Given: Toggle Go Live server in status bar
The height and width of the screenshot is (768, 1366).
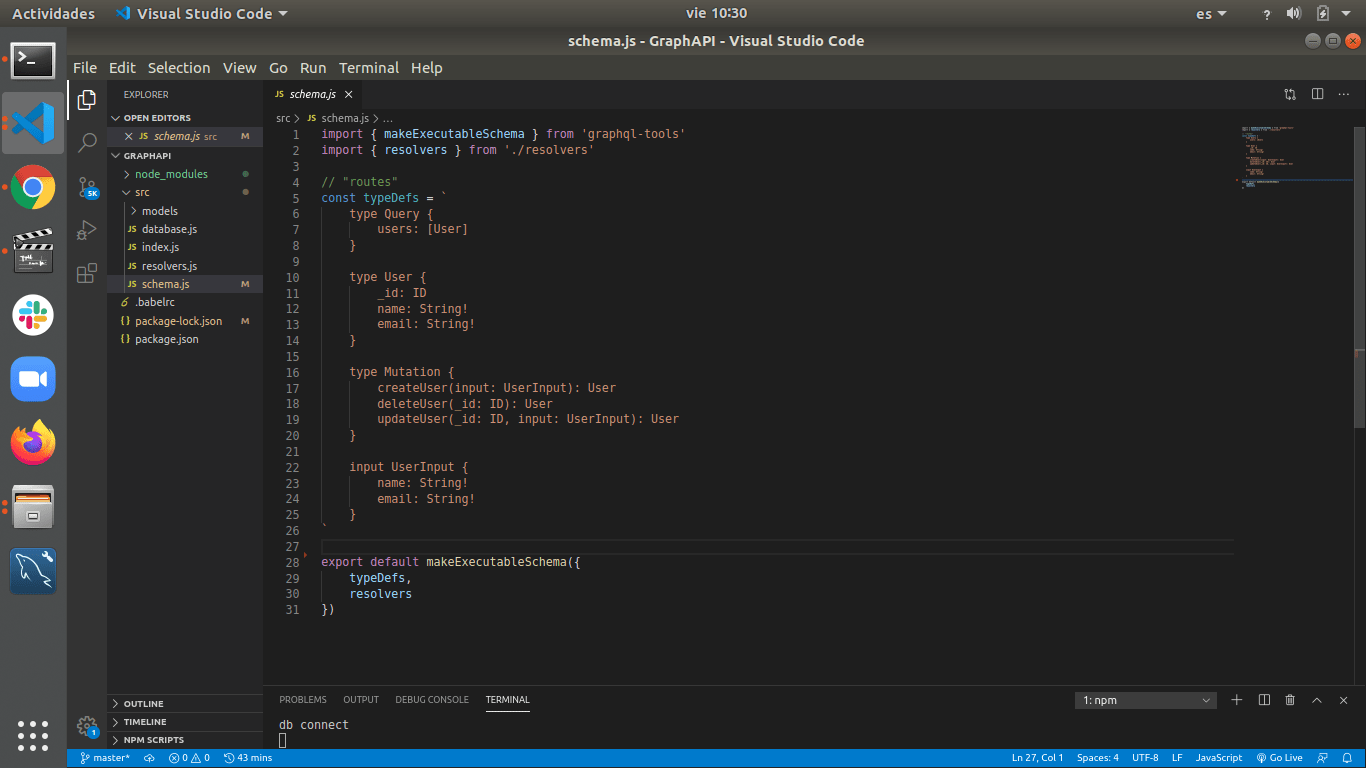Looking at the screenshot, I should (x=1279, y=758).
